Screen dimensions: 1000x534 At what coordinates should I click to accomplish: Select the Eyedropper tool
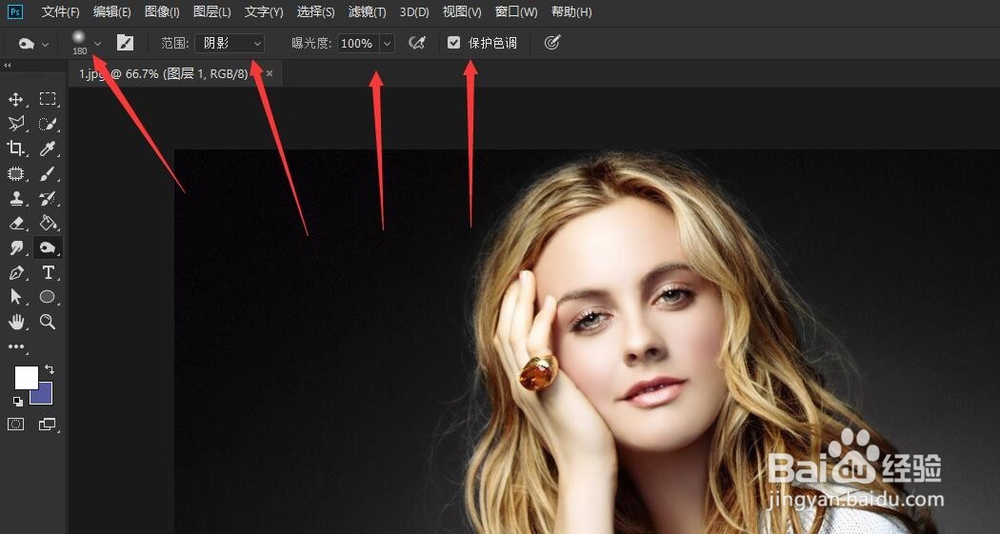[48, 149]
